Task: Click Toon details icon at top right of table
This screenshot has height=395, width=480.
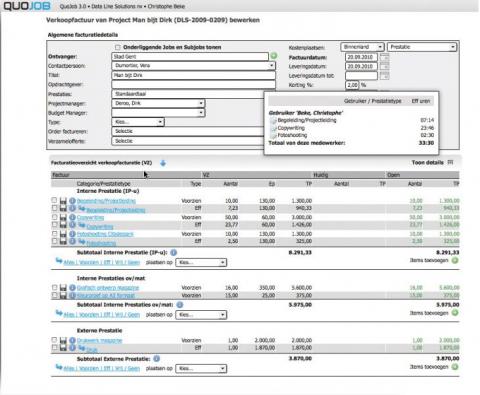Action: [x=450, y=162]
